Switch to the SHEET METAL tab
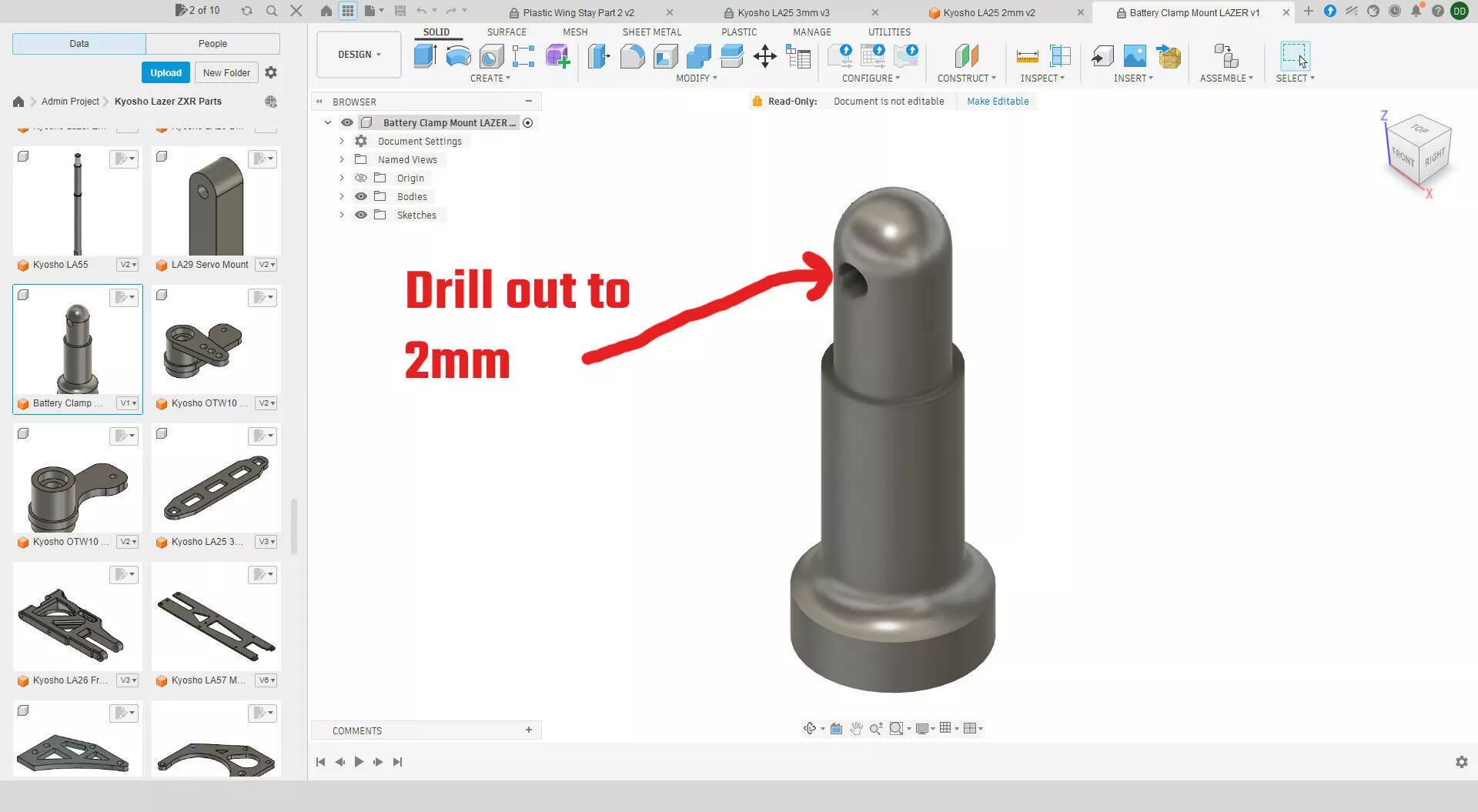 (x=652, y=32)
